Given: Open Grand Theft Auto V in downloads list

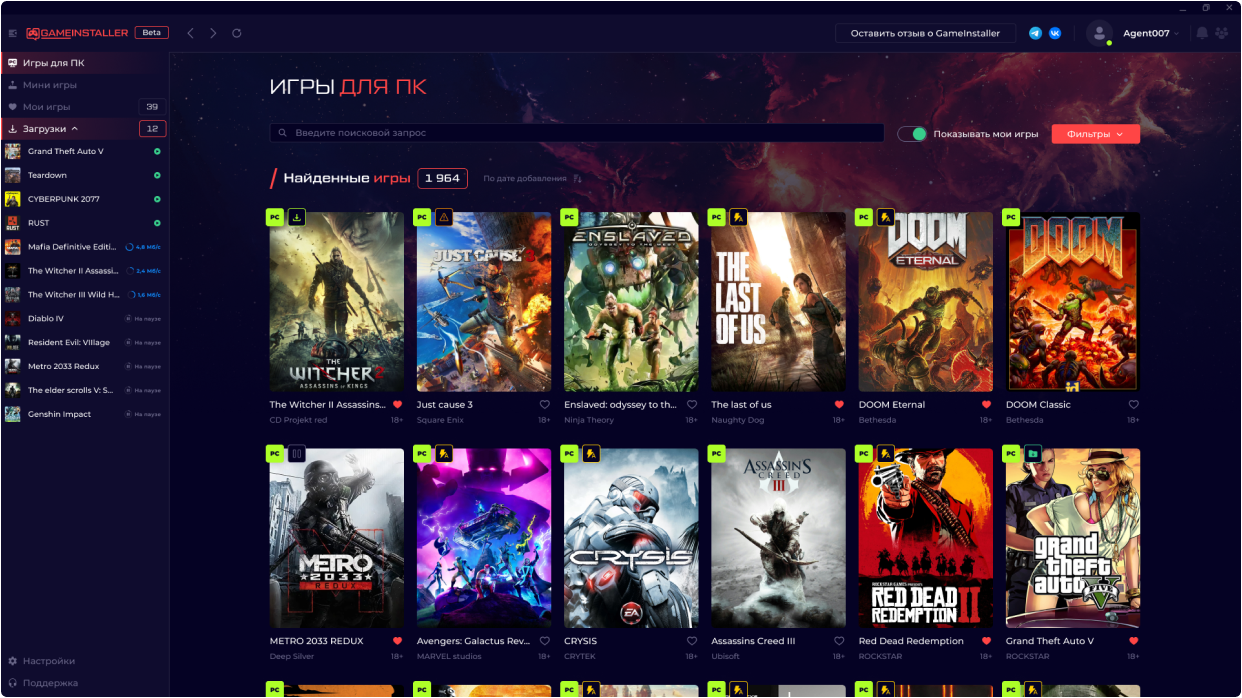Looking at the screenshot, I should [85, 151].
